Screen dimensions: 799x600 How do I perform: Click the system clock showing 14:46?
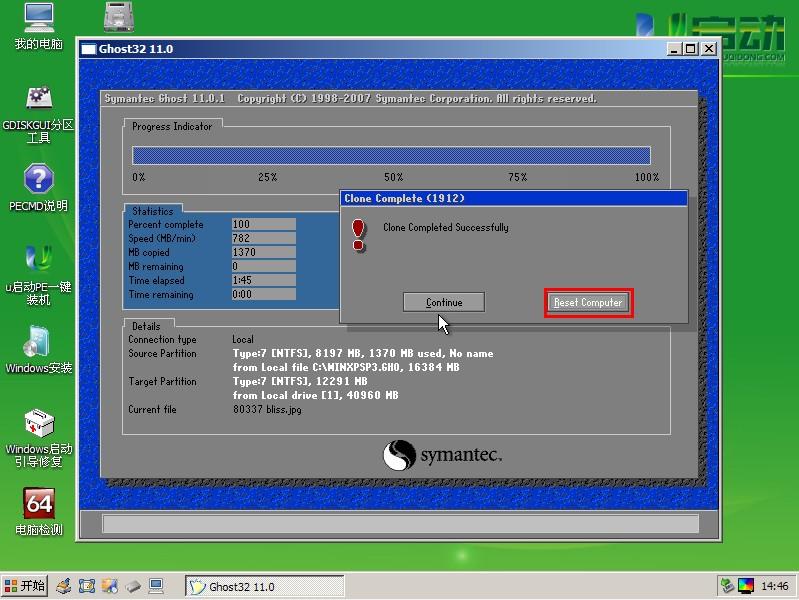click(775, 587)
